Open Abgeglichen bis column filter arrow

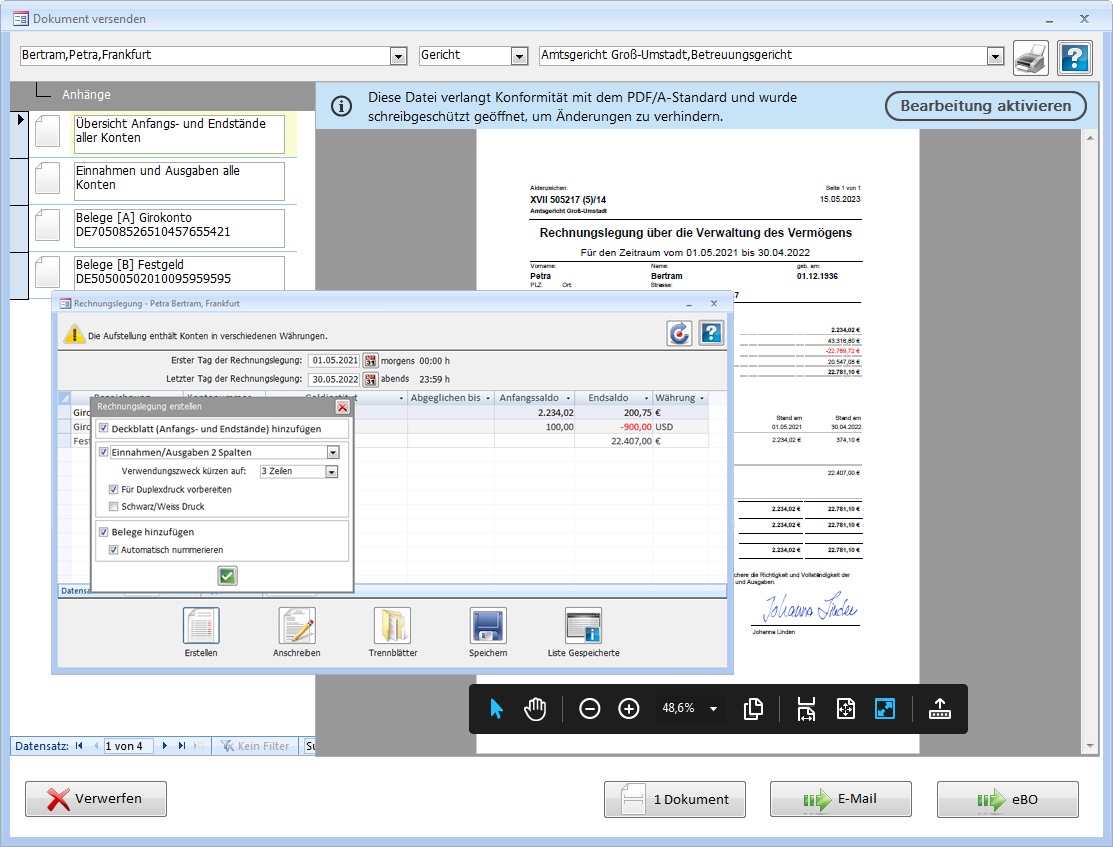click(x=488, y=398)
